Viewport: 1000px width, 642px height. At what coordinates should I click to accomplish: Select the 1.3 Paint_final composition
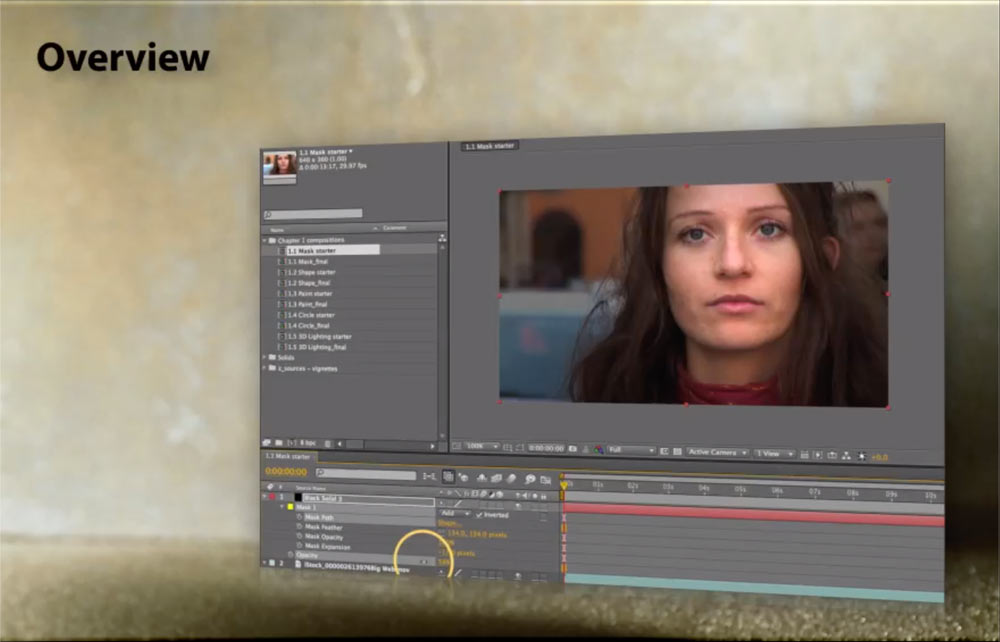(x=307, y=305)
